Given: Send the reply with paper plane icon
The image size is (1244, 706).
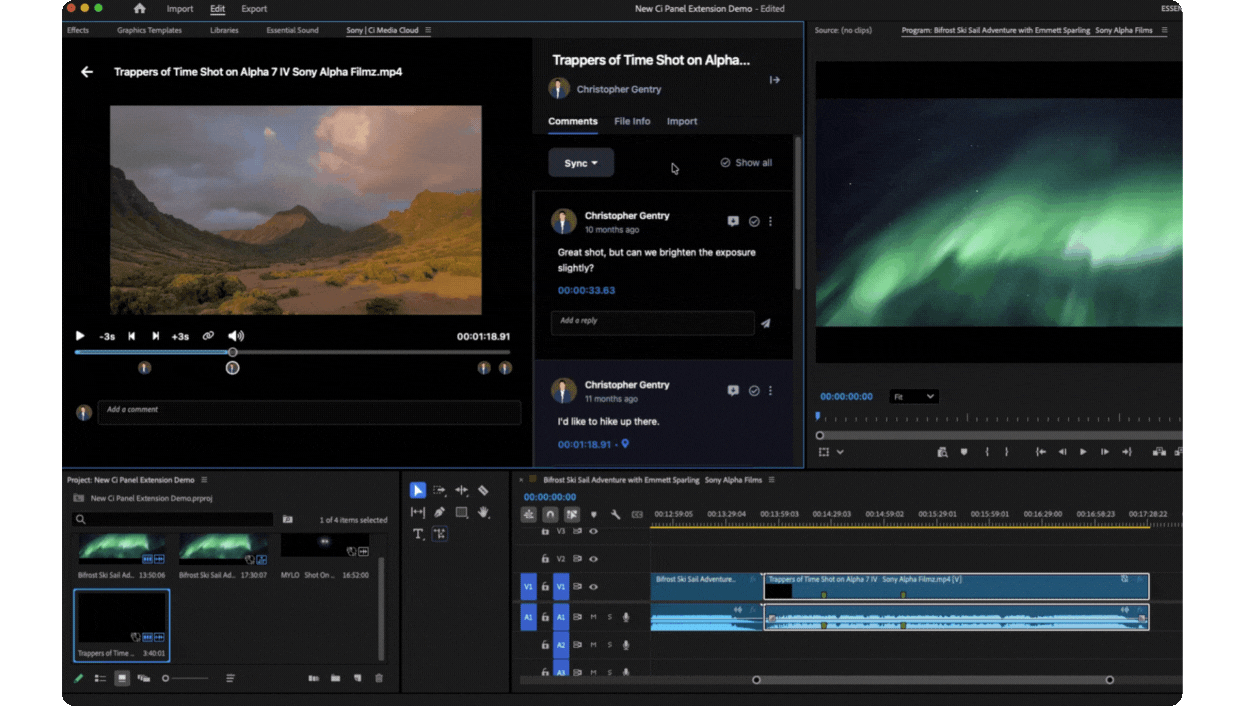Looking at the screenshot, I should (x=766, y=324).
